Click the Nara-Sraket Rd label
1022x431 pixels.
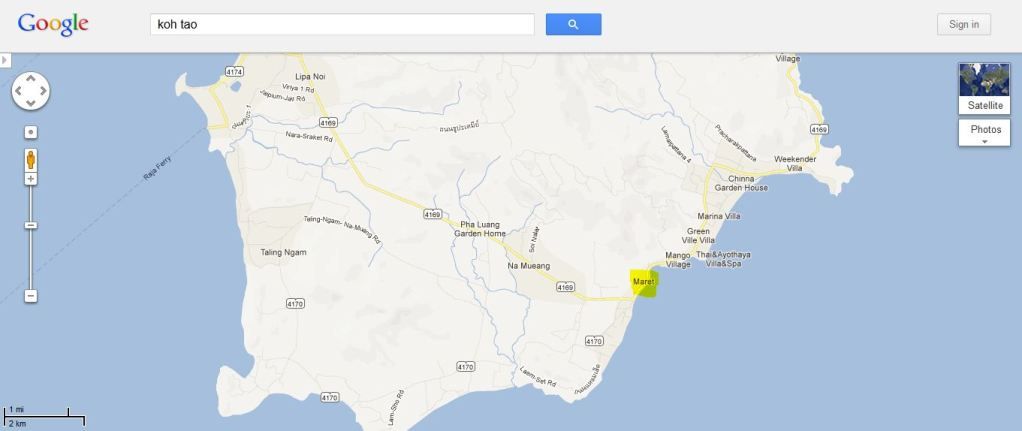pos(309,136)
